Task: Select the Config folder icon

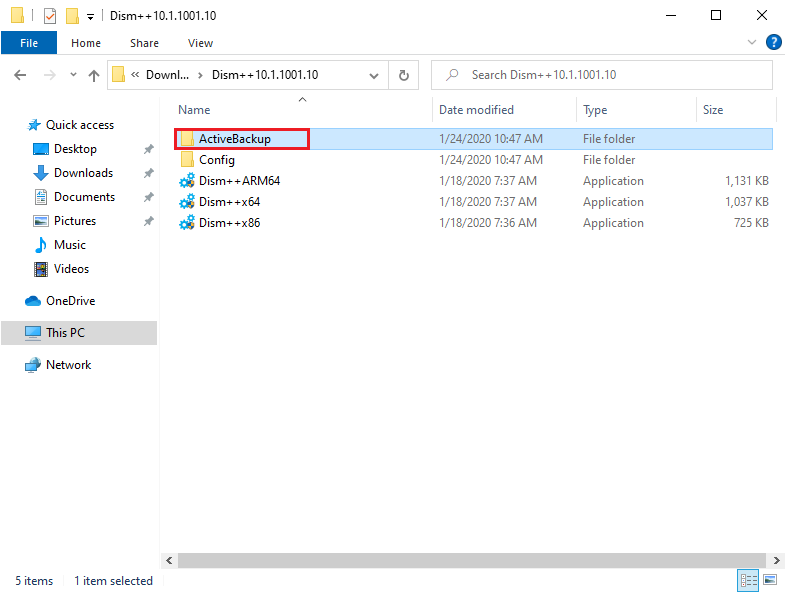Action: coord(187,160)
